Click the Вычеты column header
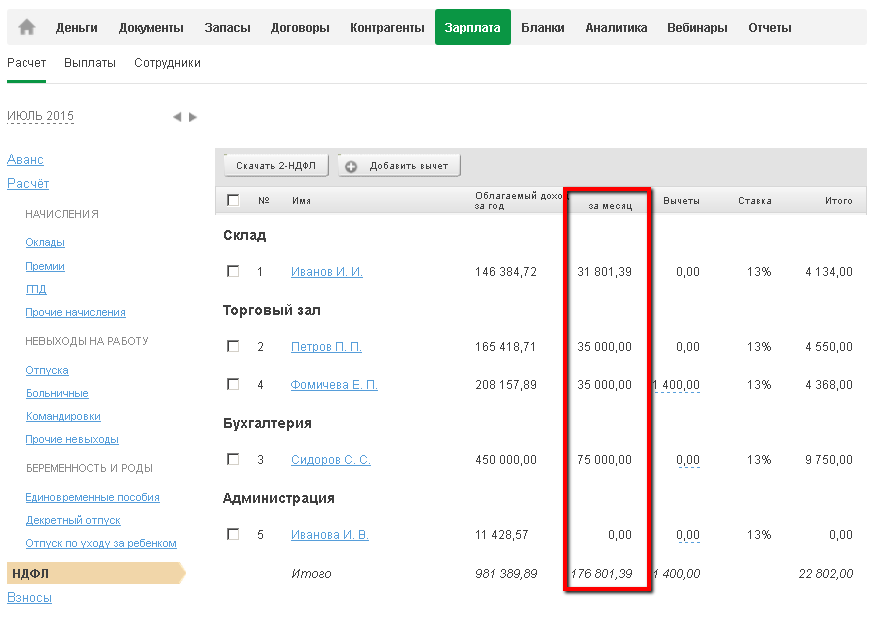Screen dimensions: 875x617 click(x=681, y=201)
